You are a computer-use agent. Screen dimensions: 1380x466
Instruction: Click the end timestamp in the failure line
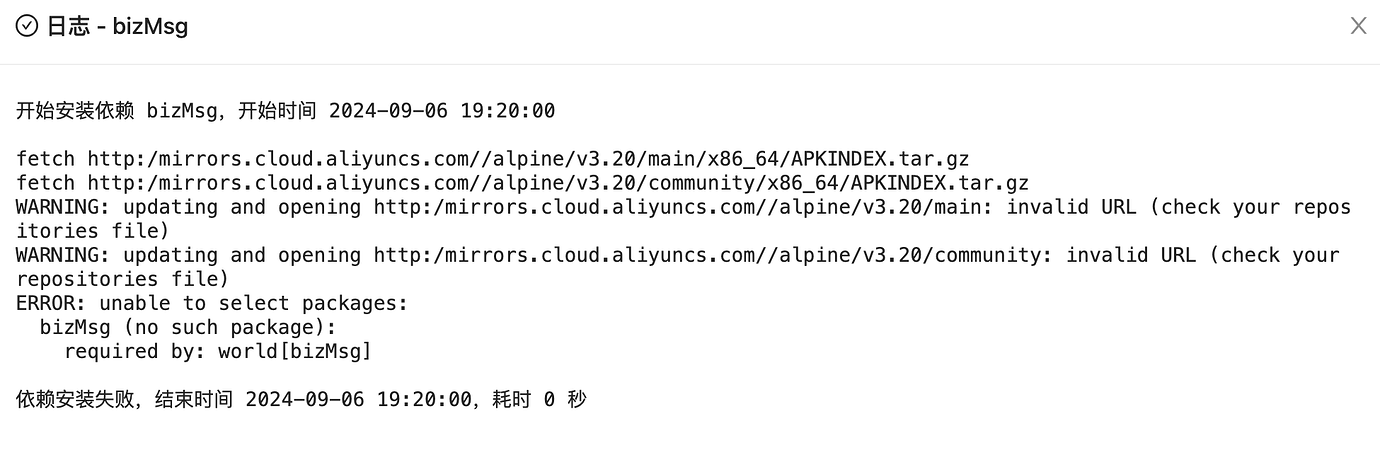click(x=358, y=399)
